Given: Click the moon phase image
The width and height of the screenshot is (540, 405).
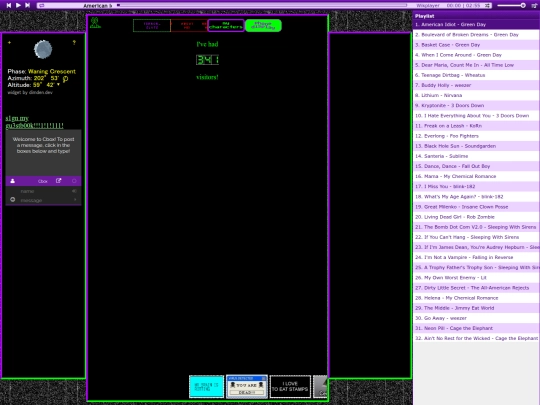Looking at the screenshot, I should [x=43, y=49].
